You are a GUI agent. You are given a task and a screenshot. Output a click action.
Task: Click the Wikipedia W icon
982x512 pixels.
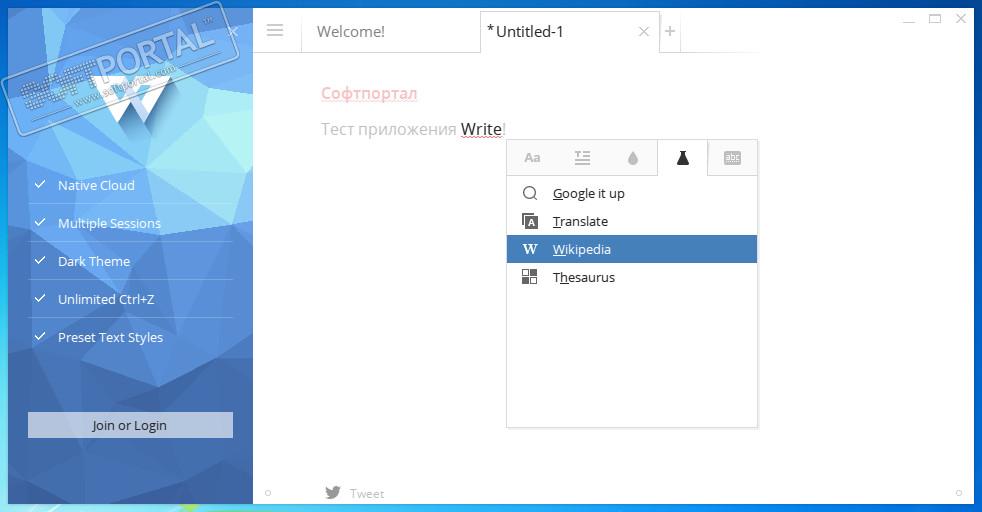530,249
